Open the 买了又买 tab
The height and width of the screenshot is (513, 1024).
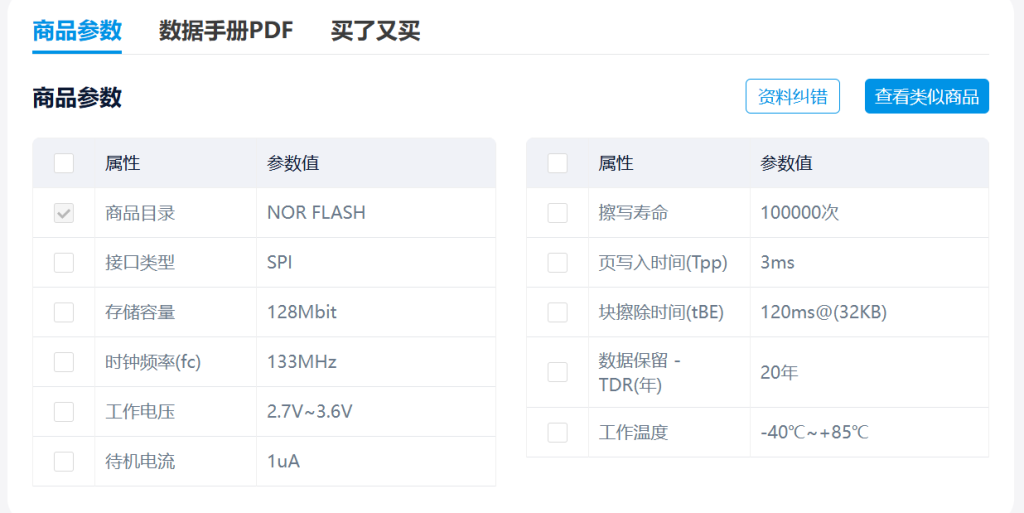(375, 31)
